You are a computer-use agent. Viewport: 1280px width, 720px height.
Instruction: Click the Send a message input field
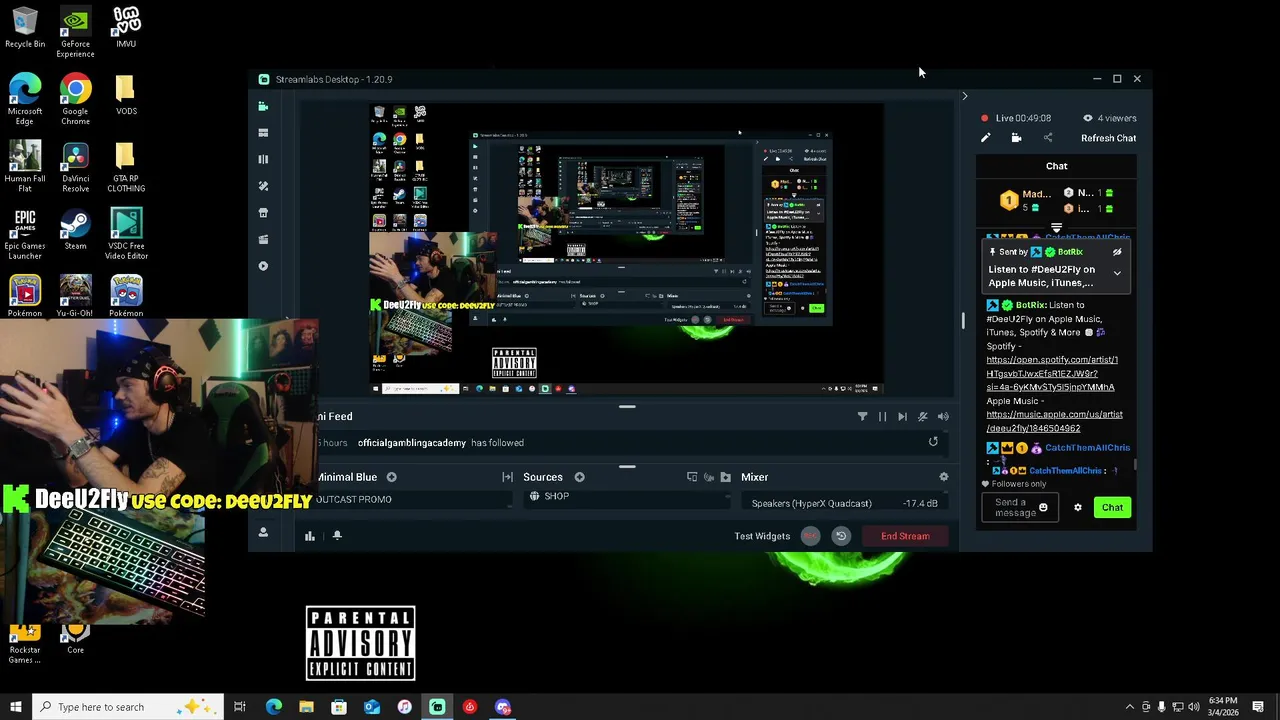tap(1019, 507)
